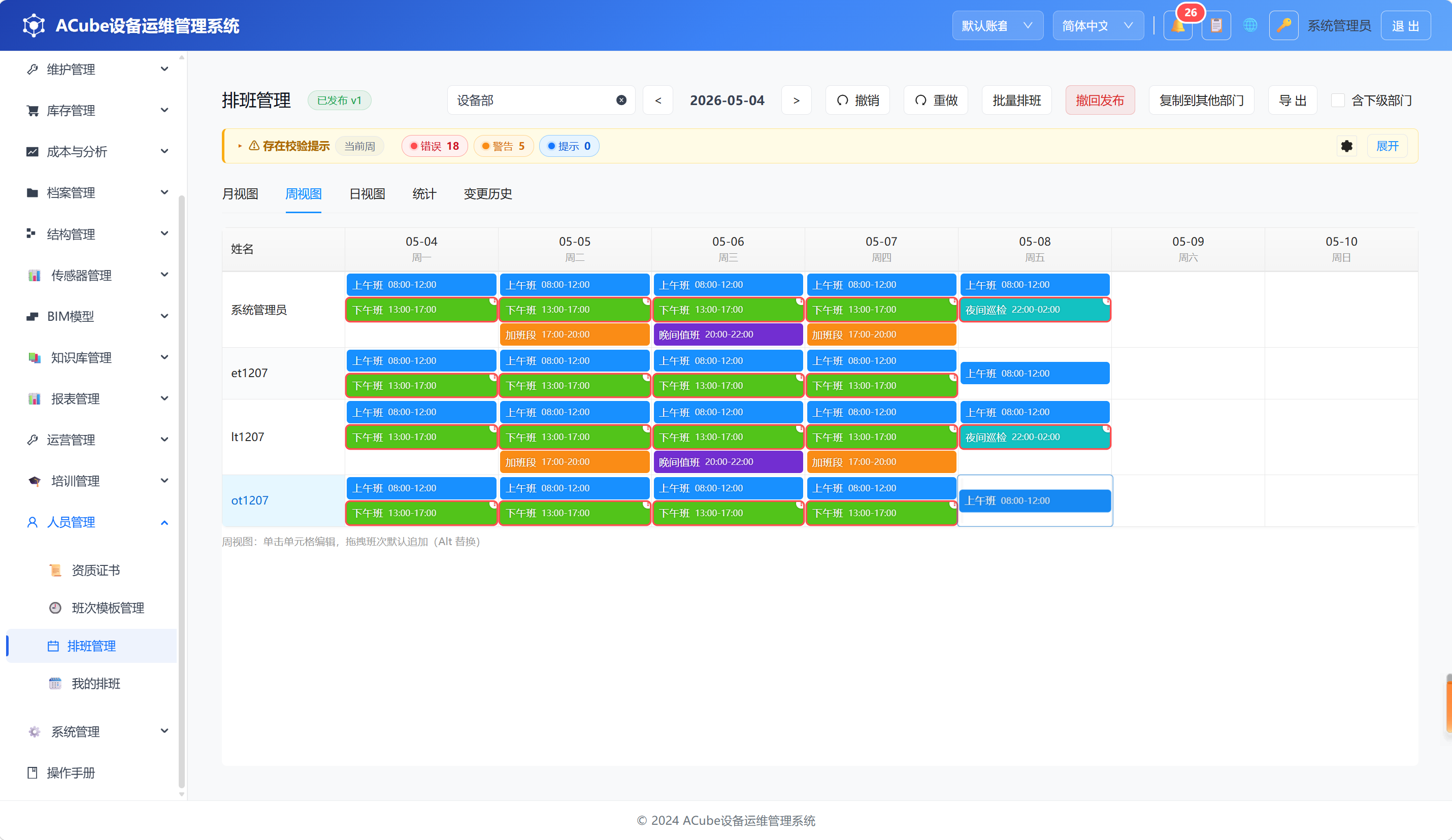The image size is (1452, 840).
Task: Open the notification bell with 26 alerts
Action: click(1177, 26)
